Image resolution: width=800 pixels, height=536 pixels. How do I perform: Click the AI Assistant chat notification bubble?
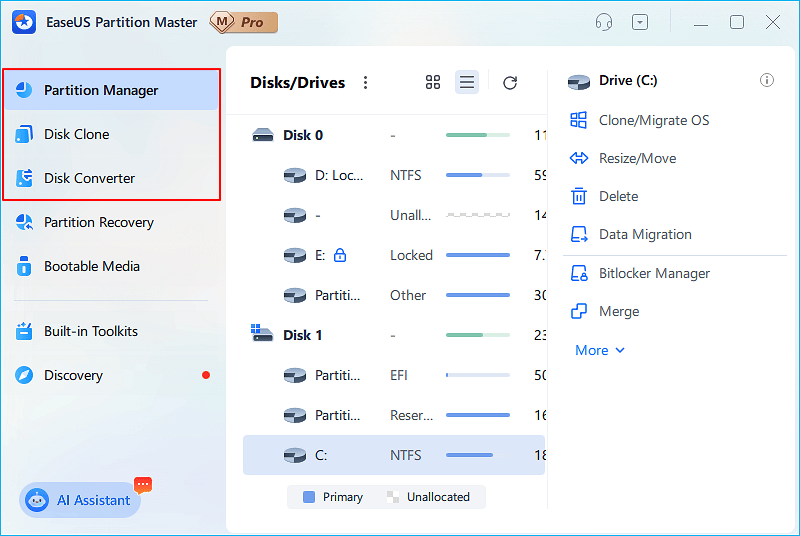click(x=143, y=485)
